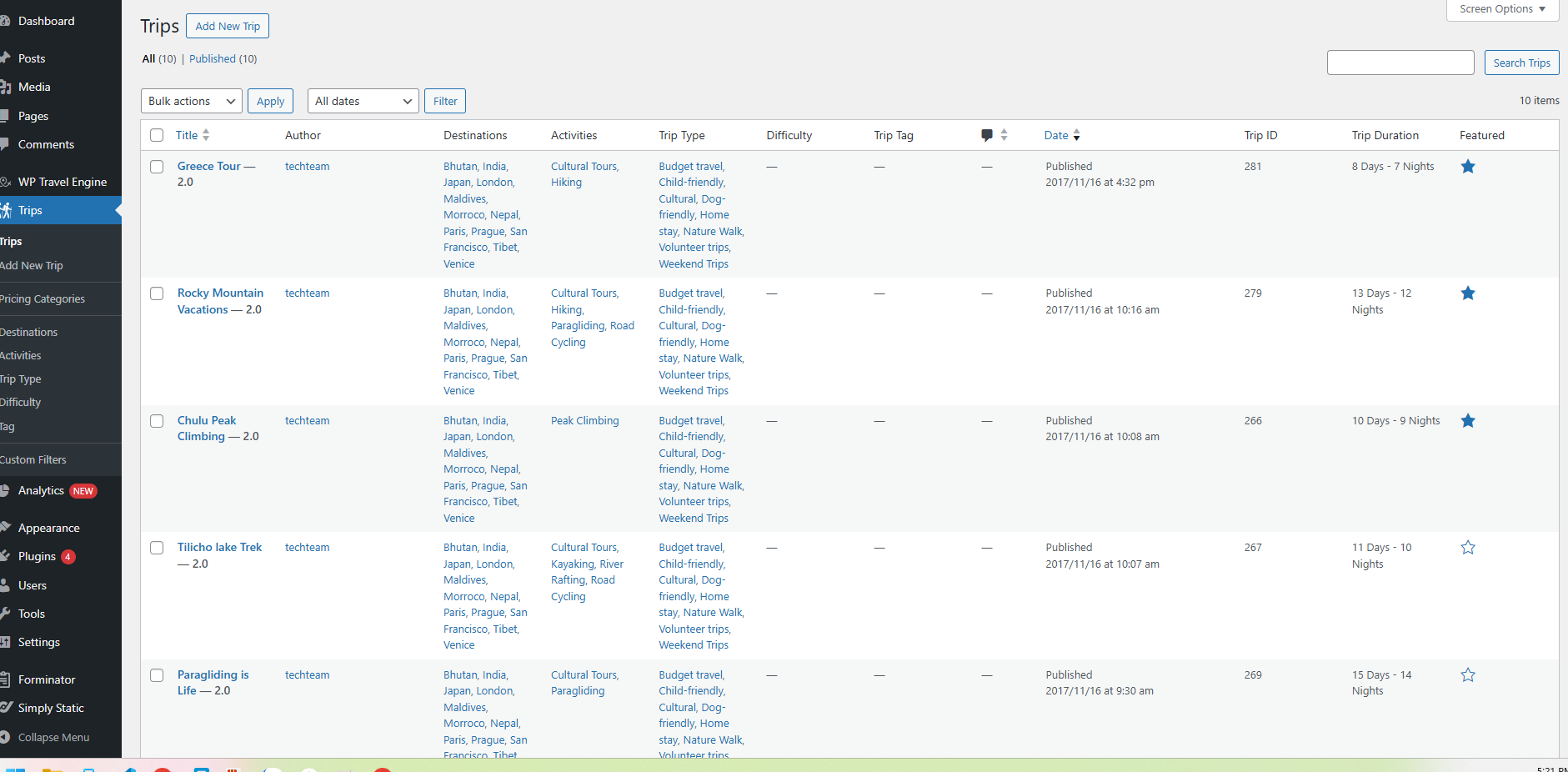
Task: Go to Destinations submenu item
Action: click(x=29, y=332)
